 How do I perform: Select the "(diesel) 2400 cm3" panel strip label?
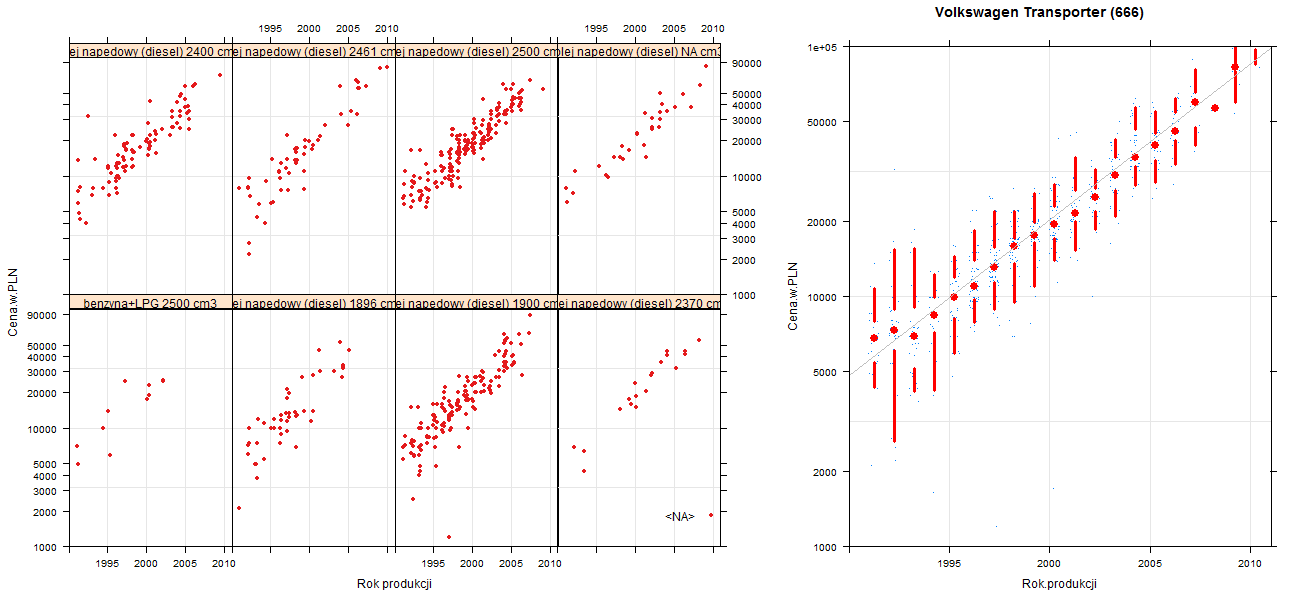(x=150, y=52)
